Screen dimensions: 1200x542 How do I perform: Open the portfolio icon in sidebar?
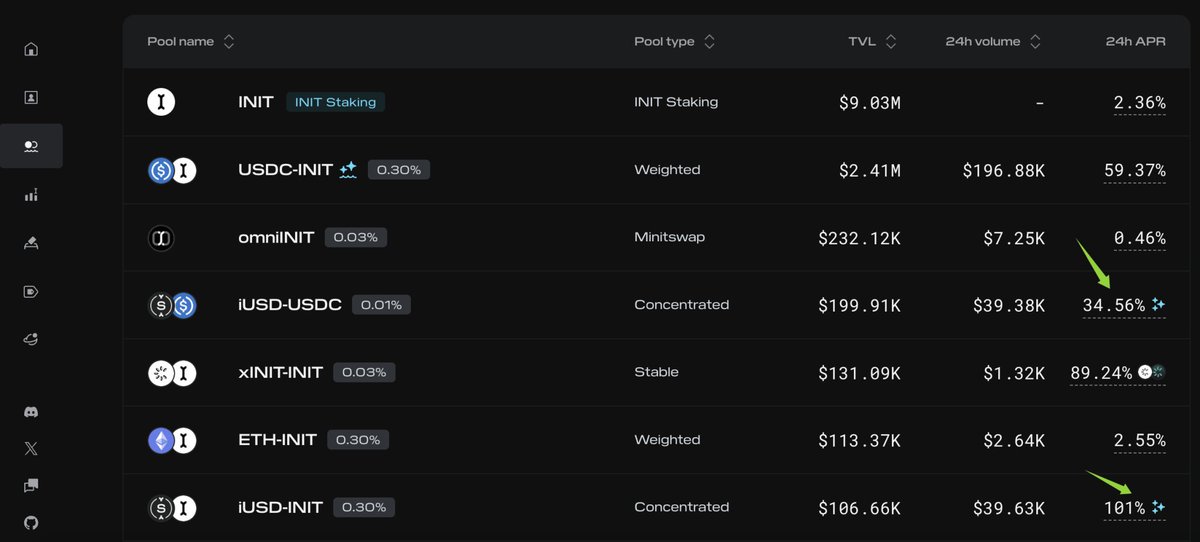31,97
